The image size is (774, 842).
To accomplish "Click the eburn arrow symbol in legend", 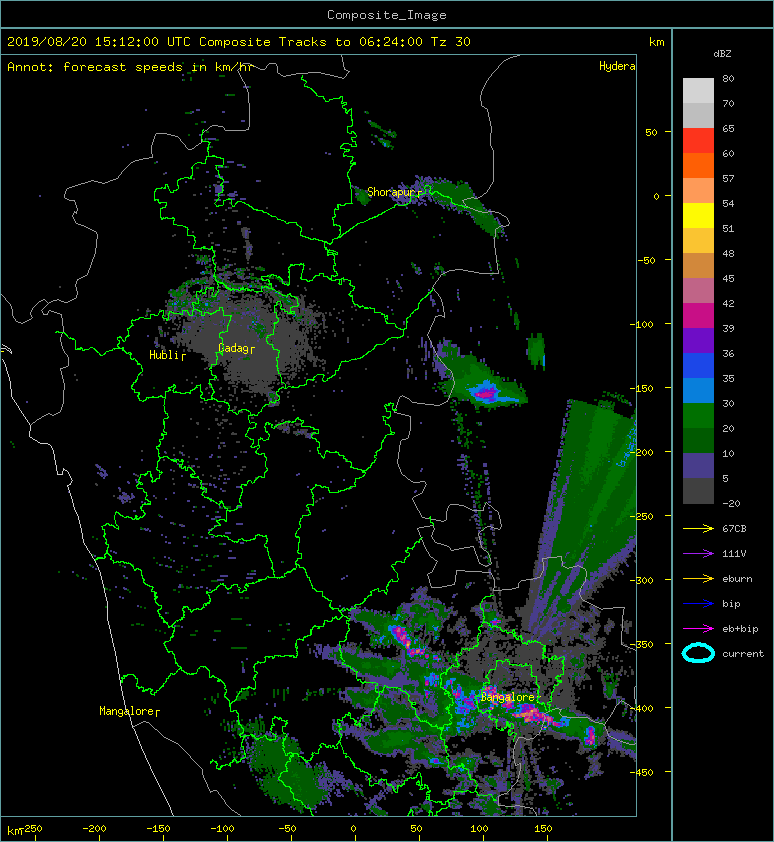I will point(698,578).
